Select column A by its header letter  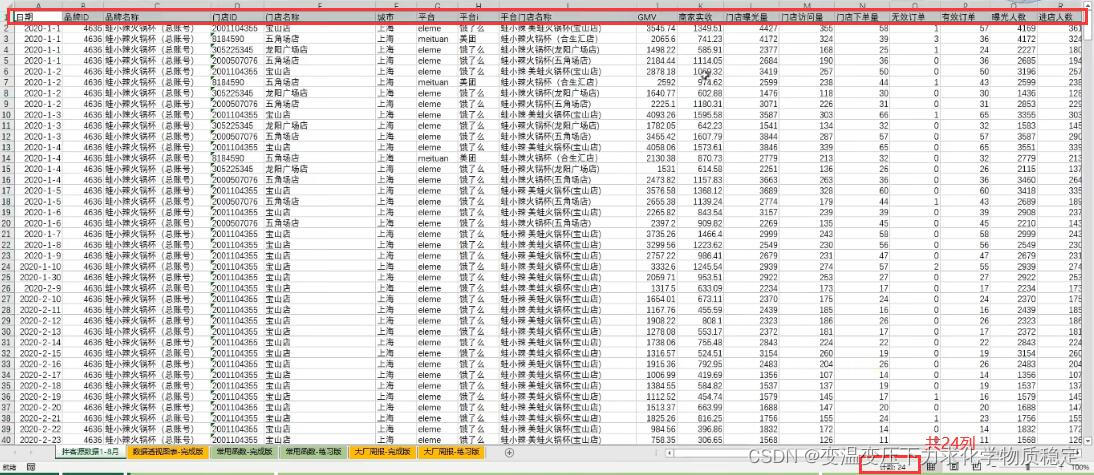tap(37, 5)
